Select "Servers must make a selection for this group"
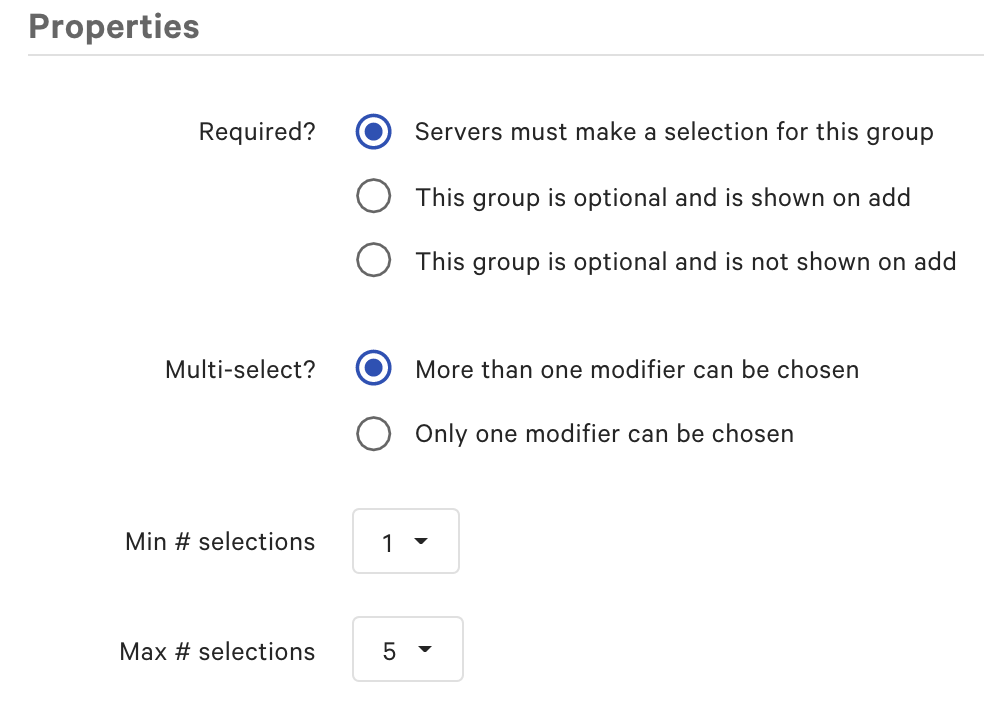The image size is (984, 708). coord(373,131)
